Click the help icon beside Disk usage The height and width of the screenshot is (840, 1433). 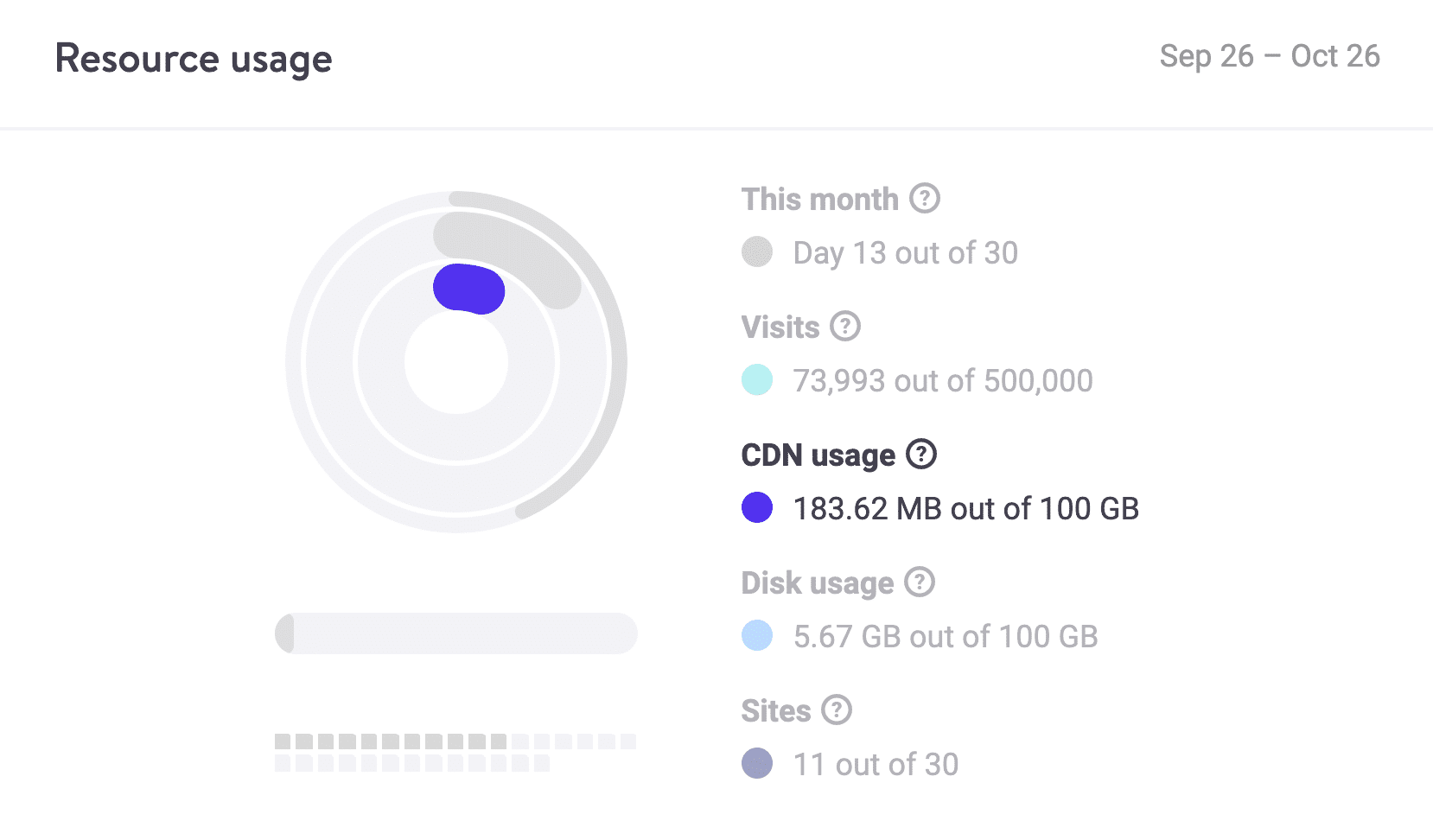coord(920,582)
